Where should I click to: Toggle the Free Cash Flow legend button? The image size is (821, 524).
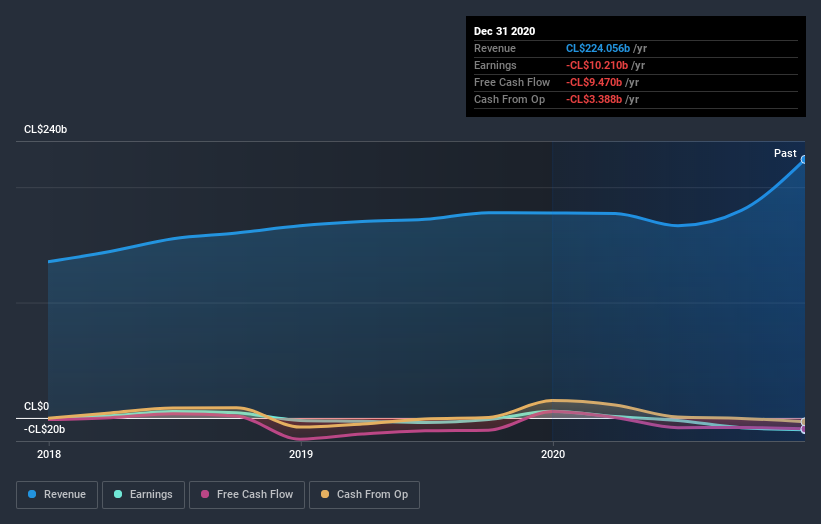(x=247, y=495)
